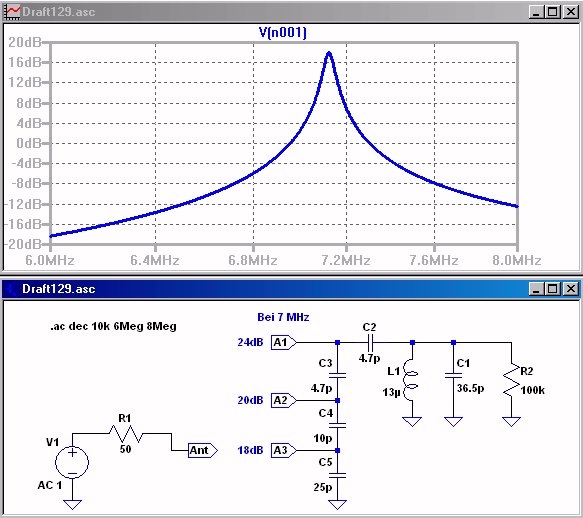The height and width of the screenshot is (518, 583).
Task: Click the 20dB annotation next to A2
Action: [x=250, y=400]
